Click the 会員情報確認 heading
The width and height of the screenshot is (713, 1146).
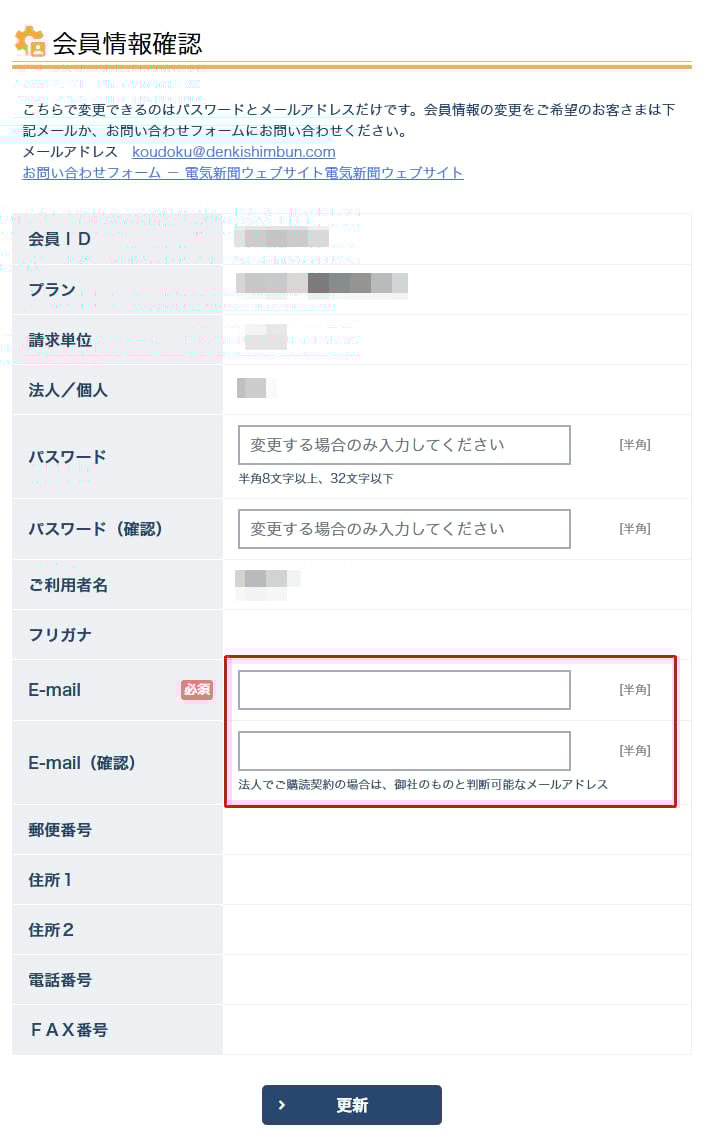(x=127, y=43)
